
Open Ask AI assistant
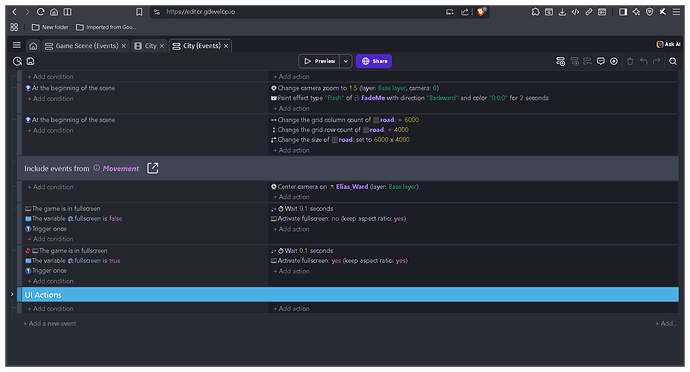tap(668, 44)
